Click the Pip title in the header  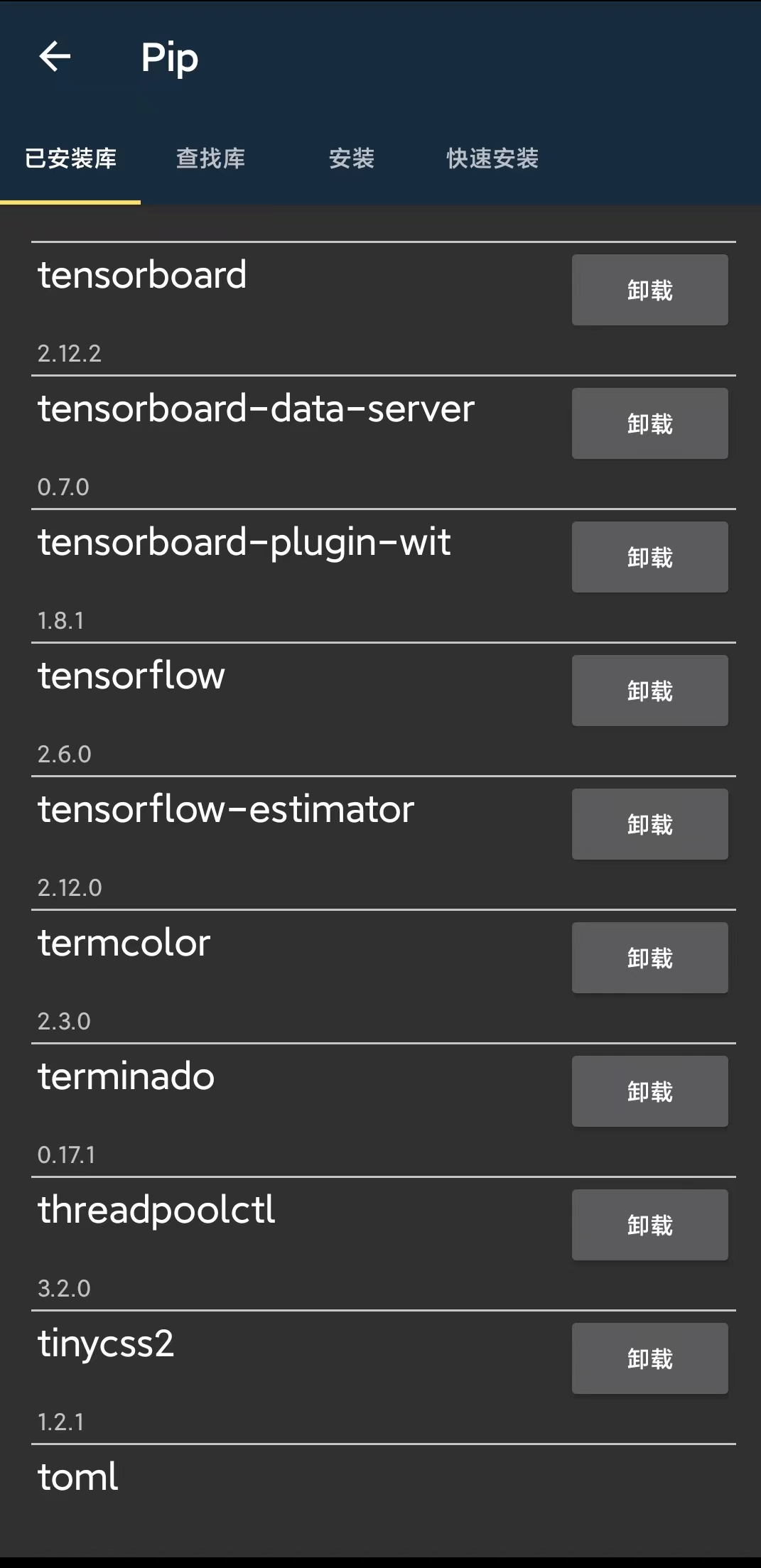coord(168,58)
